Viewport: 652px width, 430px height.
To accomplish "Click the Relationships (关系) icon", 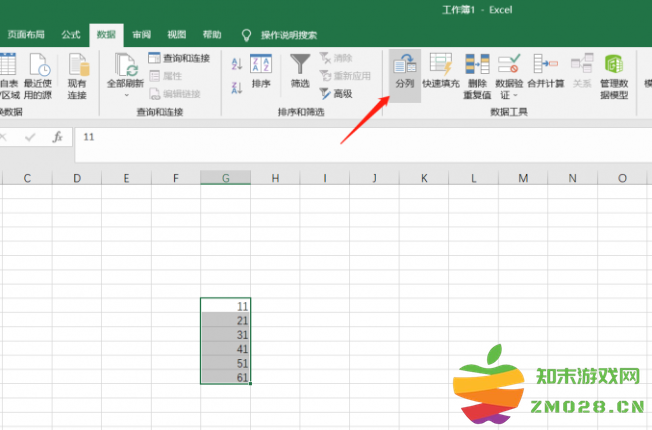I will click(x=582, y=63).
